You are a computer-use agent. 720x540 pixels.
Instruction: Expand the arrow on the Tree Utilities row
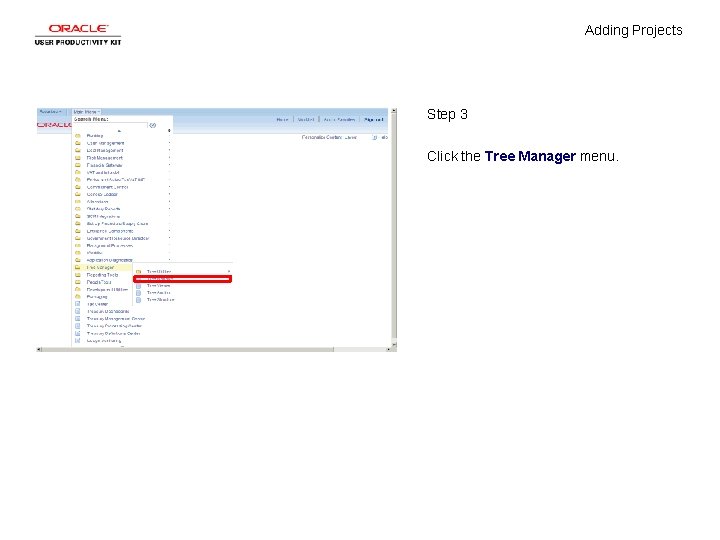(x=229, y=272)
